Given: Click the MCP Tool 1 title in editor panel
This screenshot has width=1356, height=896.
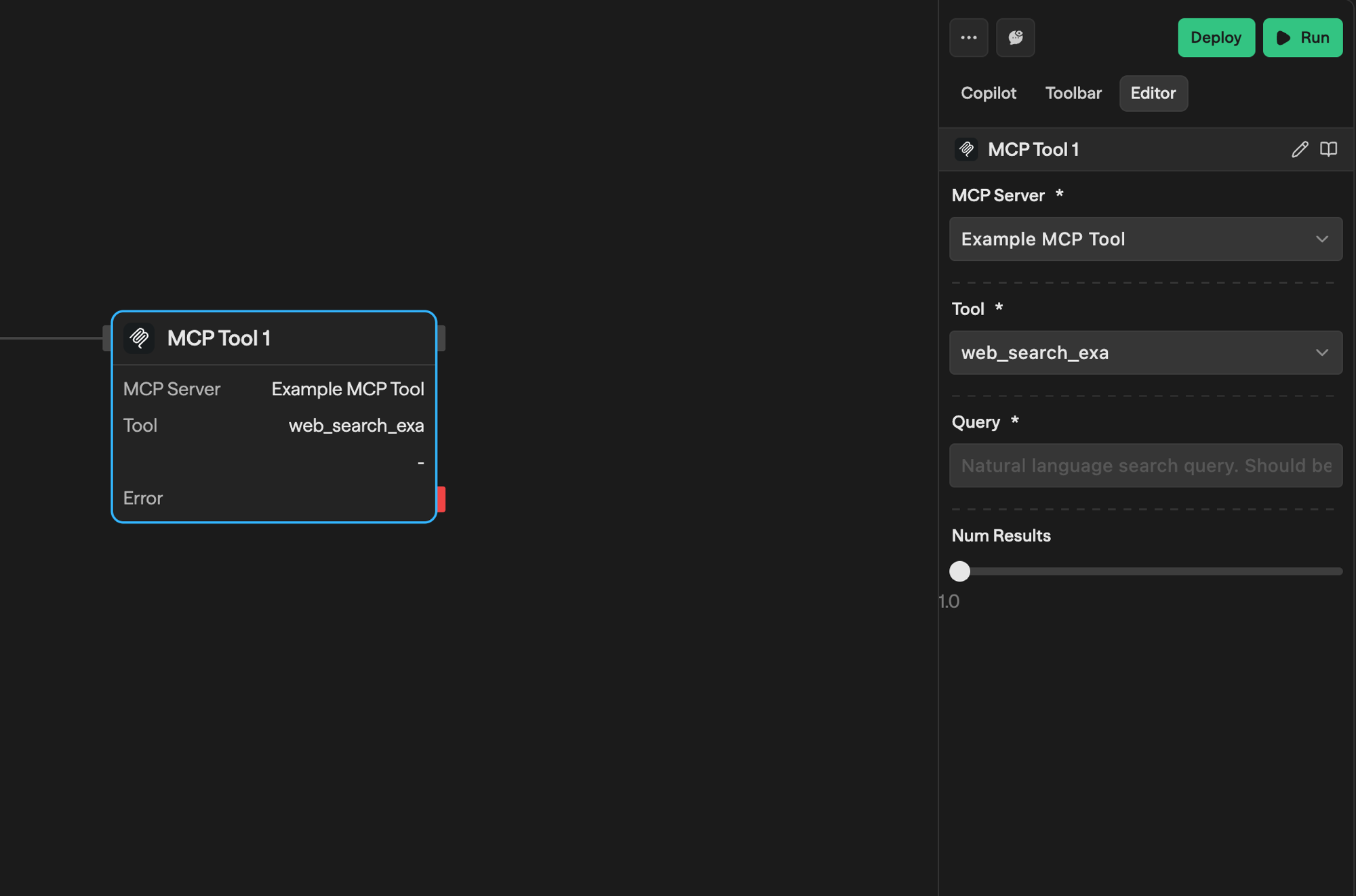Looking at the screenshot, I should click(x=1033, y=149).
